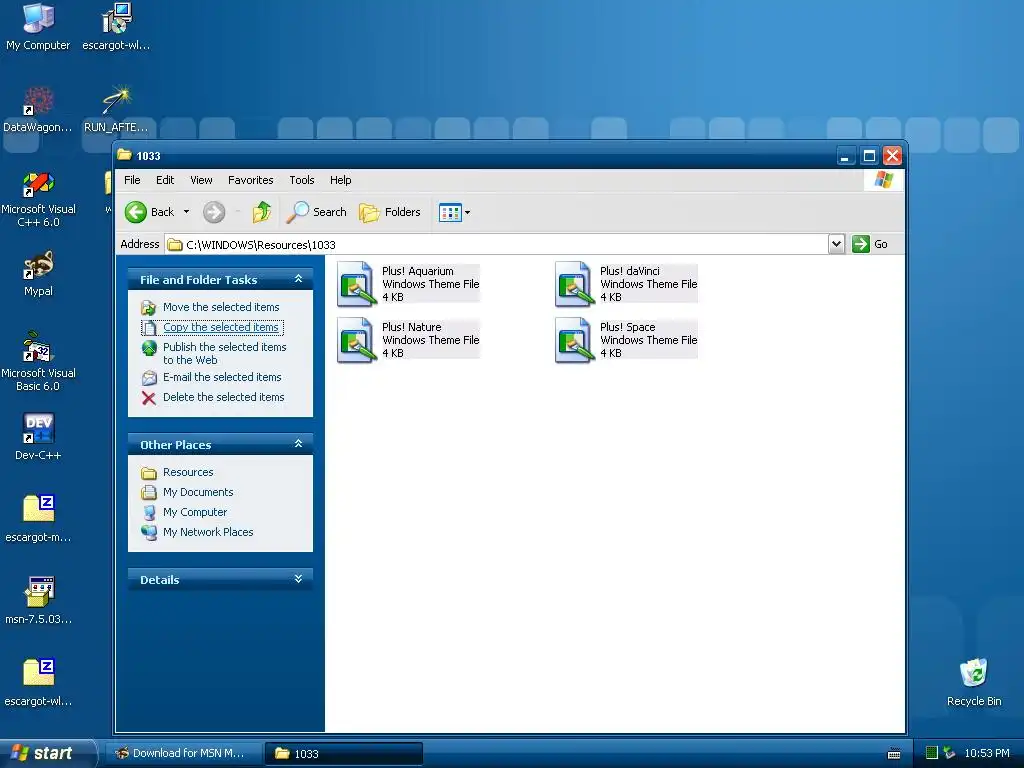Click the move items icon

tap(149, 308)
